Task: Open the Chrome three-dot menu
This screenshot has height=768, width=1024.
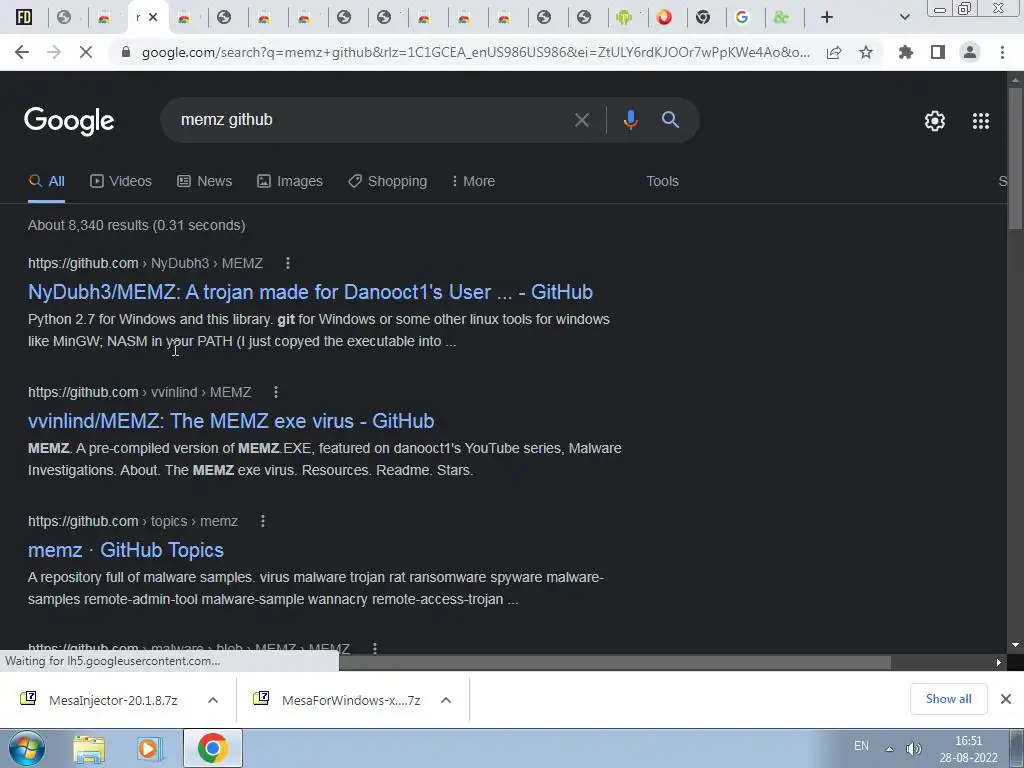Action: (1002, 52)
